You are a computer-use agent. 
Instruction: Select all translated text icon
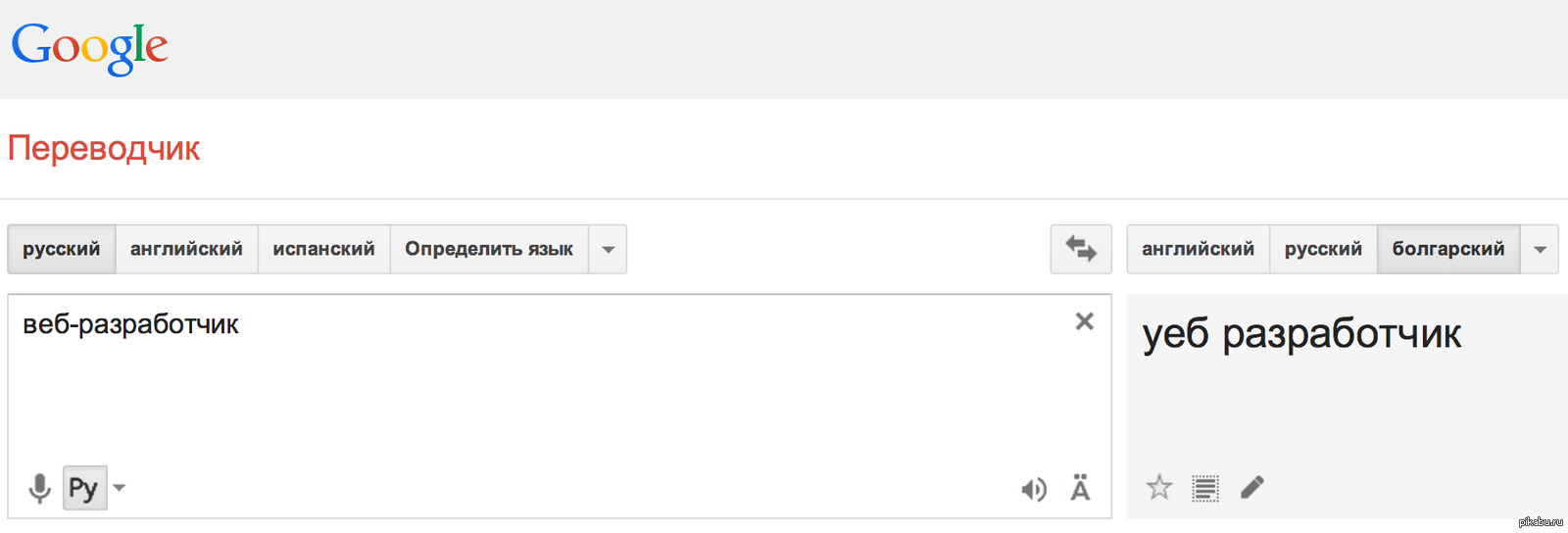click(1205, 487)
